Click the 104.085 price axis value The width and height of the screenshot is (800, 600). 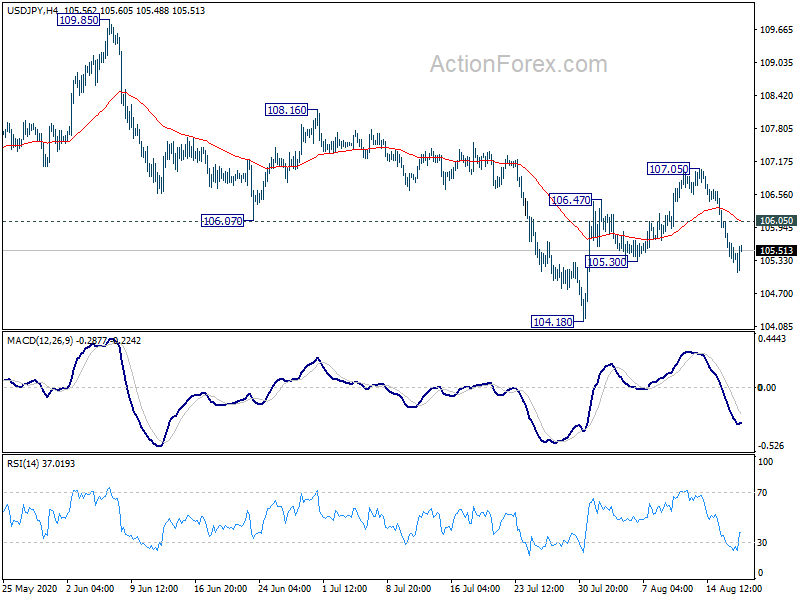click(777, 326)
